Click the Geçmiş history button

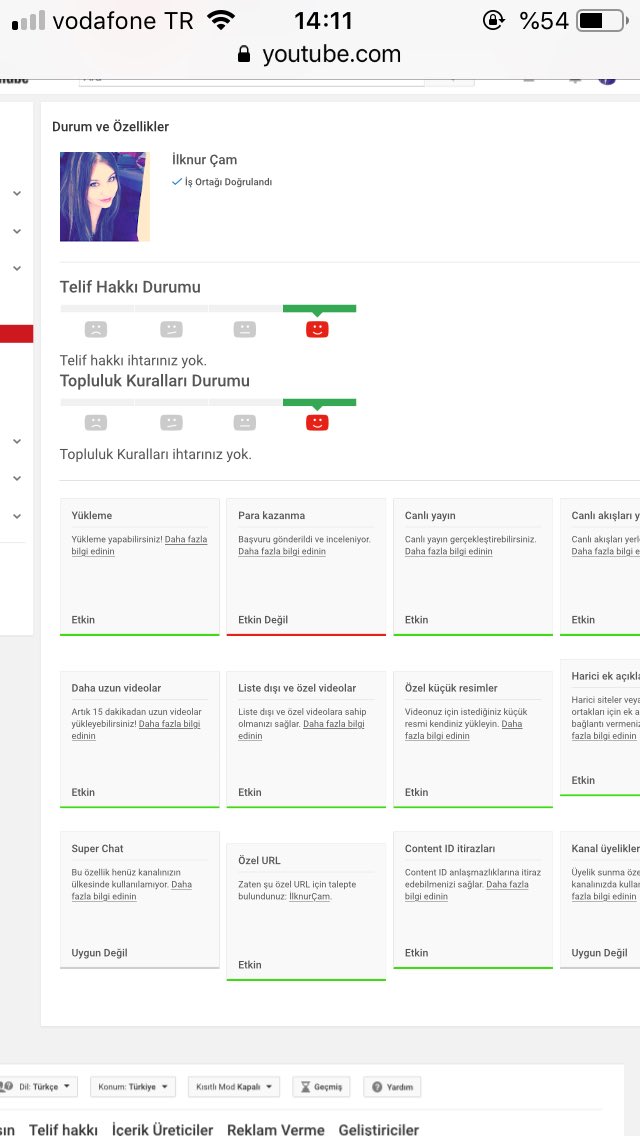pos(322,1087)
